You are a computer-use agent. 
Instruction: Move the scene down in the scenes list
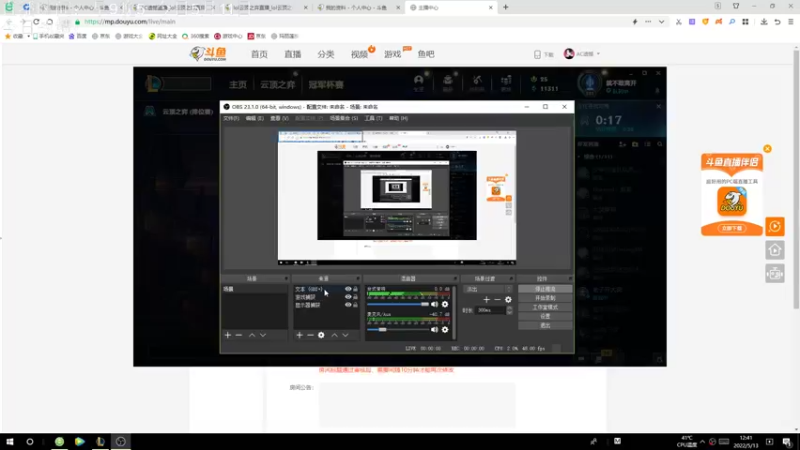[263, 335]
